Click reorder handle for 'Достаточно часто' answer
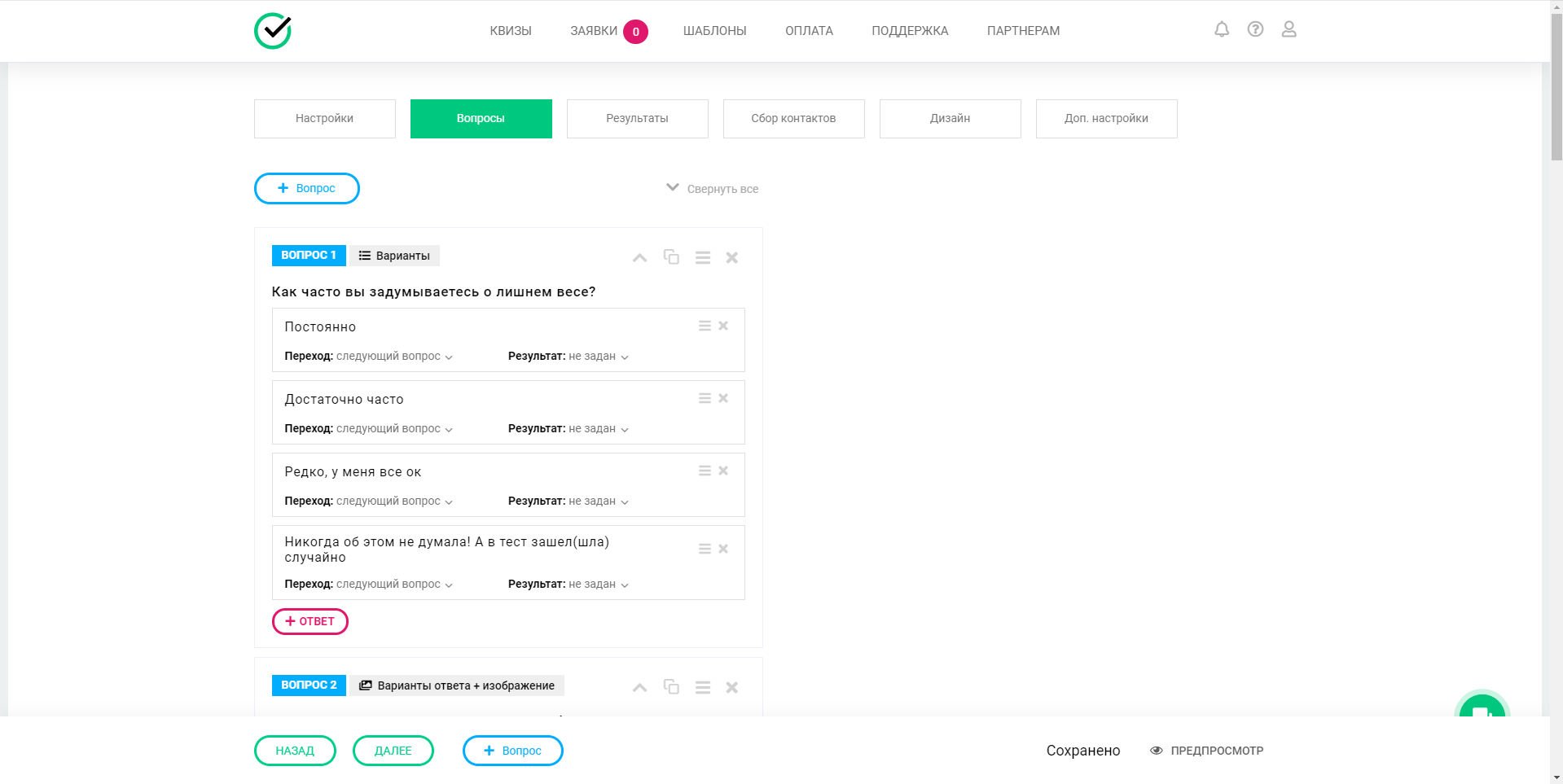 [705, 398]
